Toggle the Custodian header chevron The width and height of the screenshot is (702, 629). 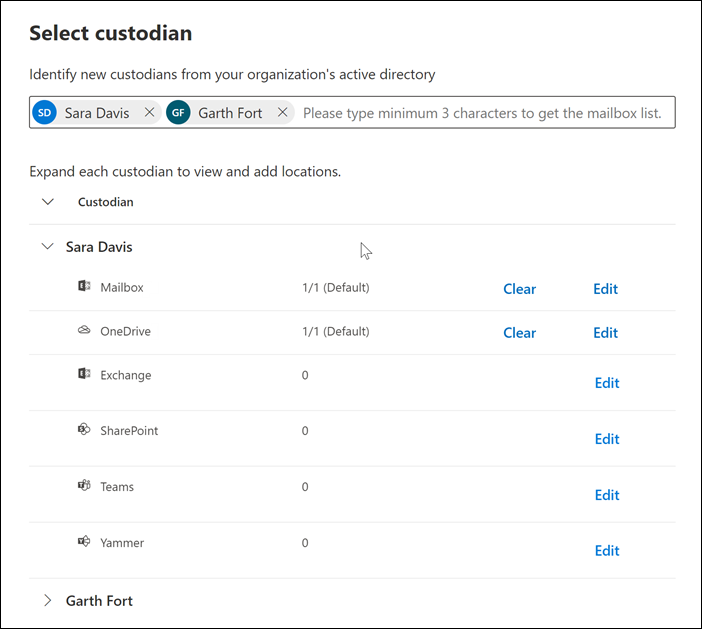point(47,201)
